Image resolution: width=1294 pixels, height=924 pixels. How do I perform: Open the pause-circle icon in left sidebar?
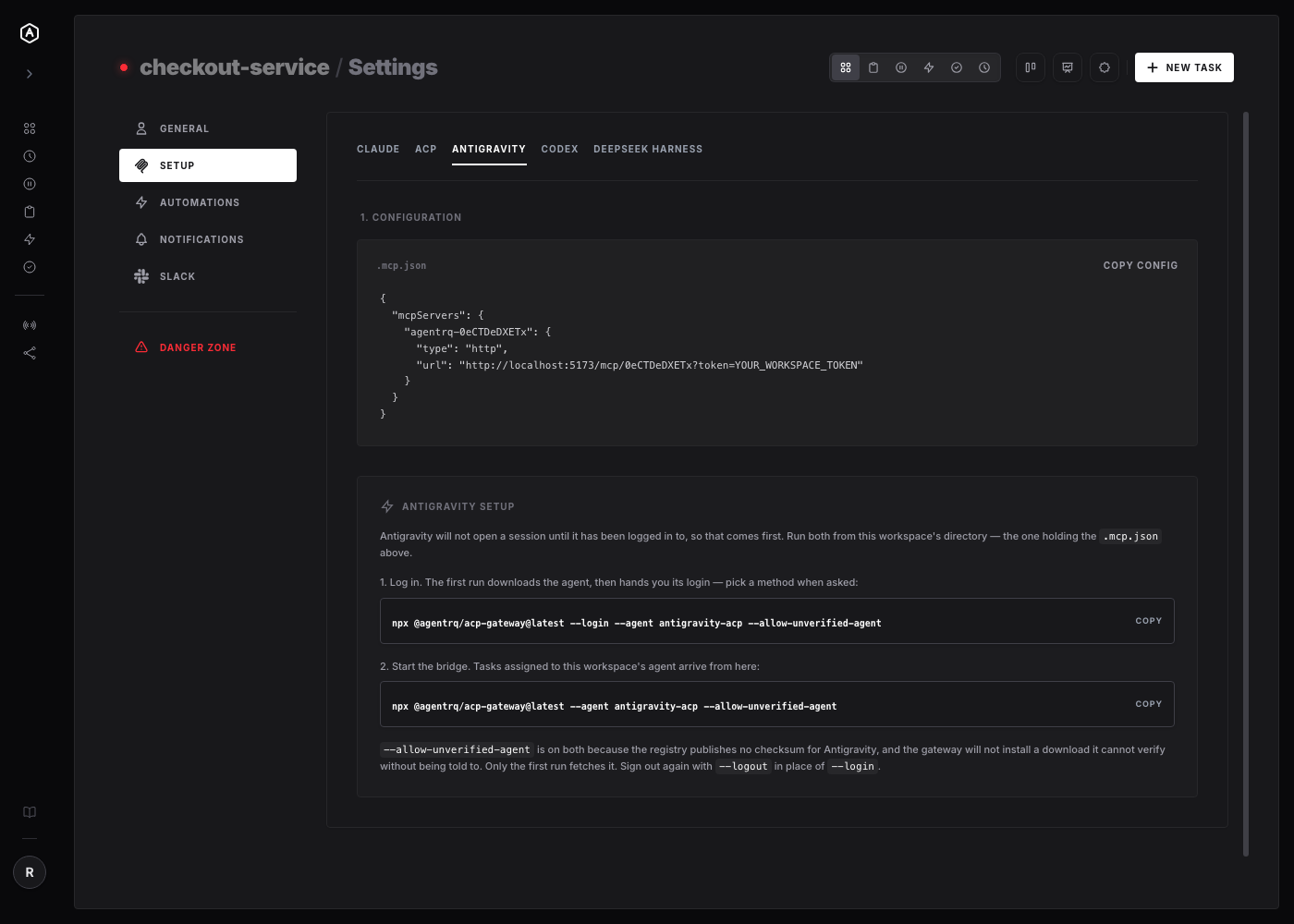[30, 184]
